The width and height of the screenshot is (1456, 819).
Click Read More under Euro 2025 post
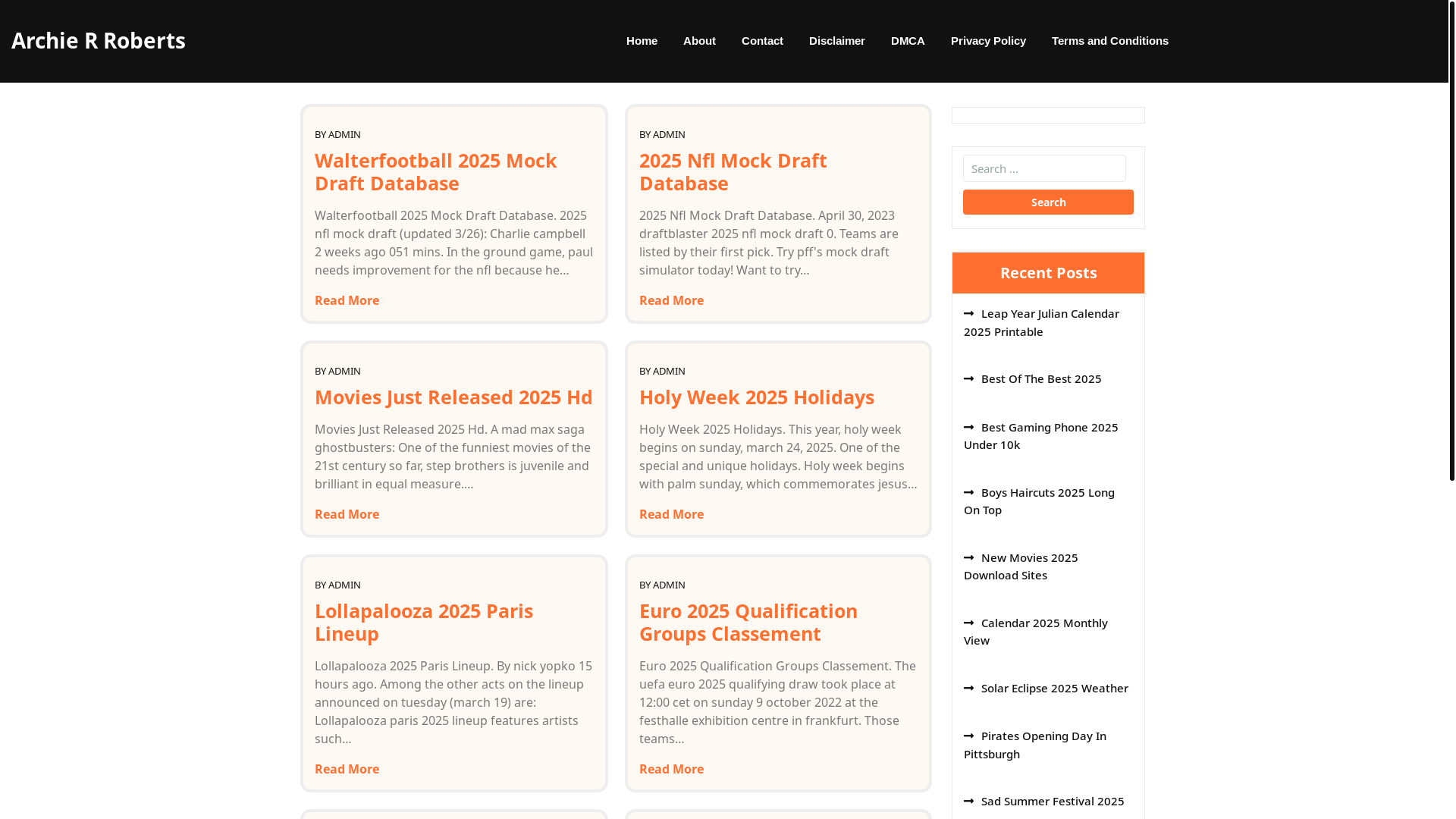tap(671, 769)
